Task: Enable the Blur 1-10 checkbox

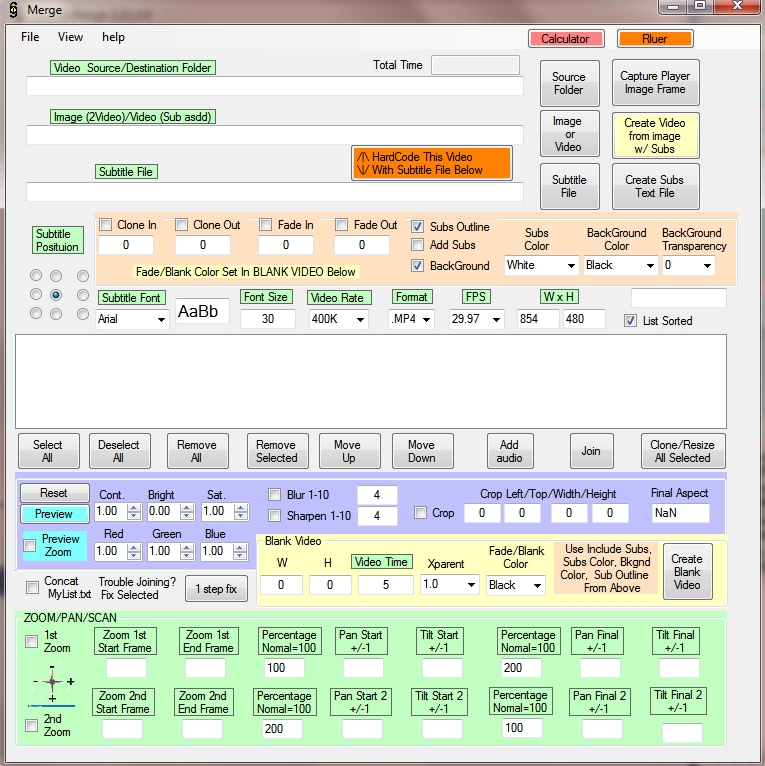Action: [275, 495]
